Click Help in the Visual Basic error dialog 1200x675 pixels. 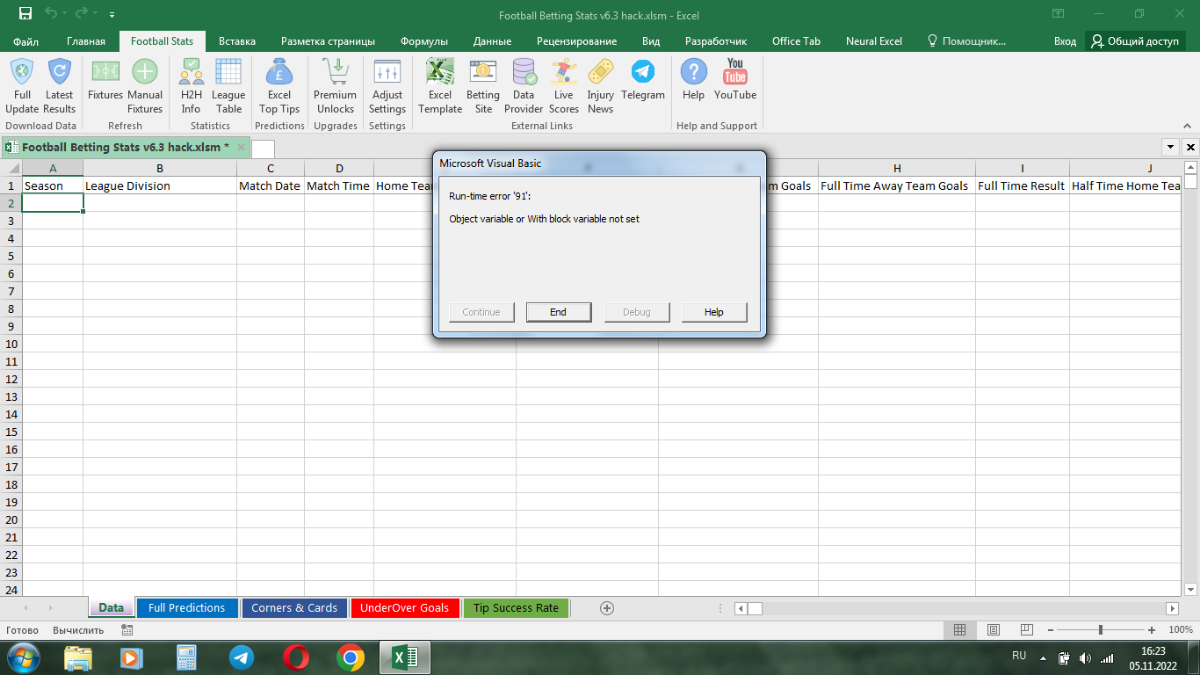pyautogui.click(x=714, y=312)
